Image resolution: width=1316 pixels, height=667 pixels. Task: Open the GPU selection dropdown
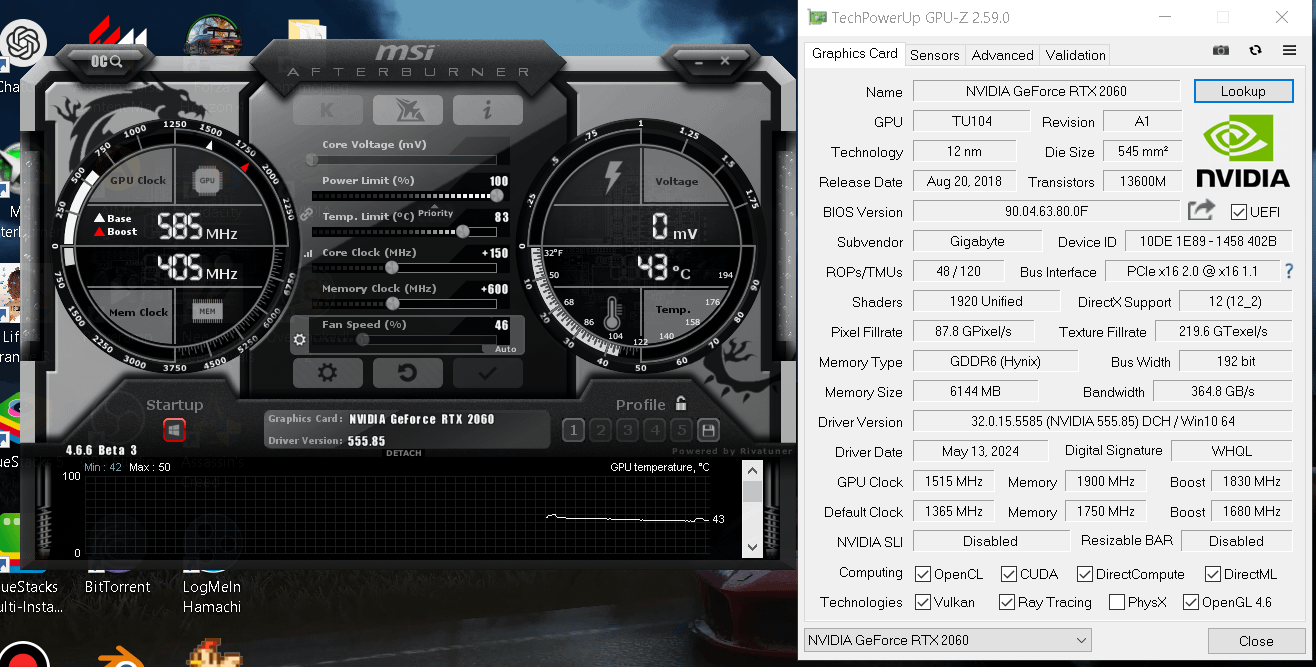(947, 640)
